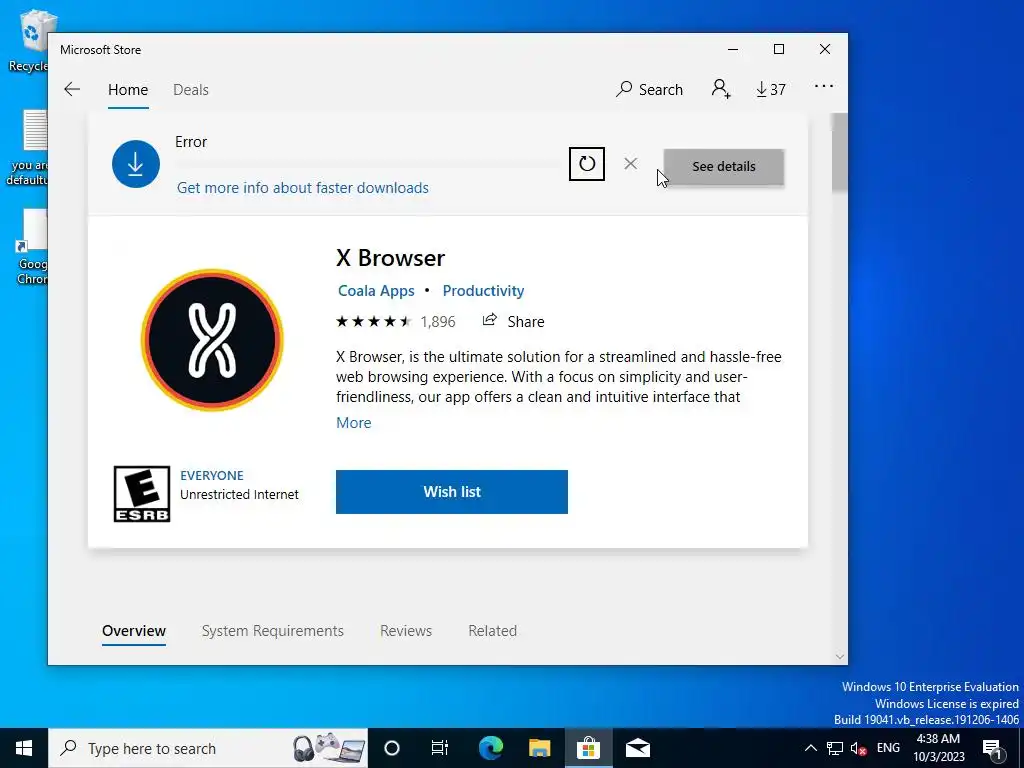
Task: Cancel the errored download
Action: point(630,163)
